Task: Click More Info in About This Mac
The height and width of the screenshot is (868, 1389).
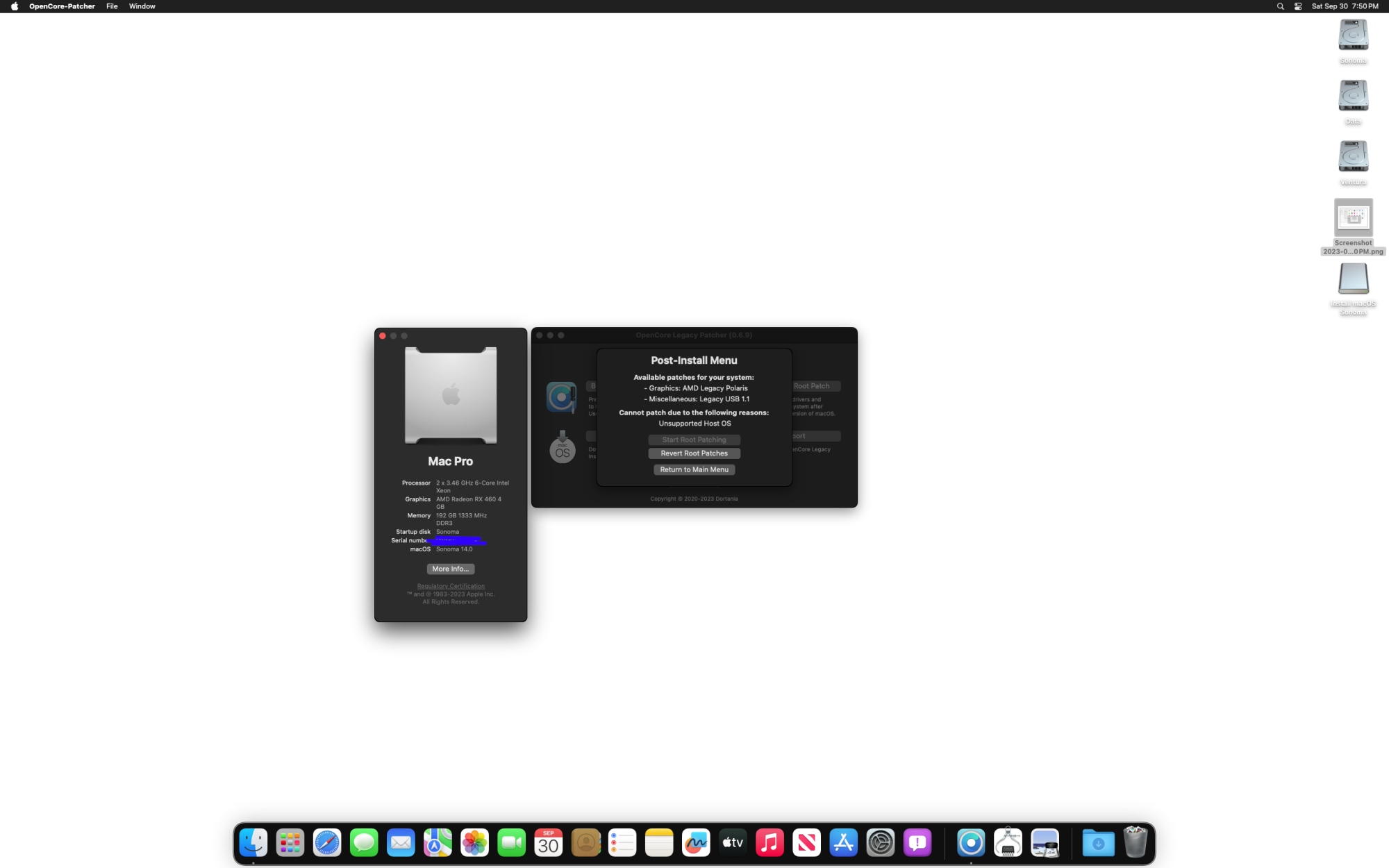Action: (450, 569)
